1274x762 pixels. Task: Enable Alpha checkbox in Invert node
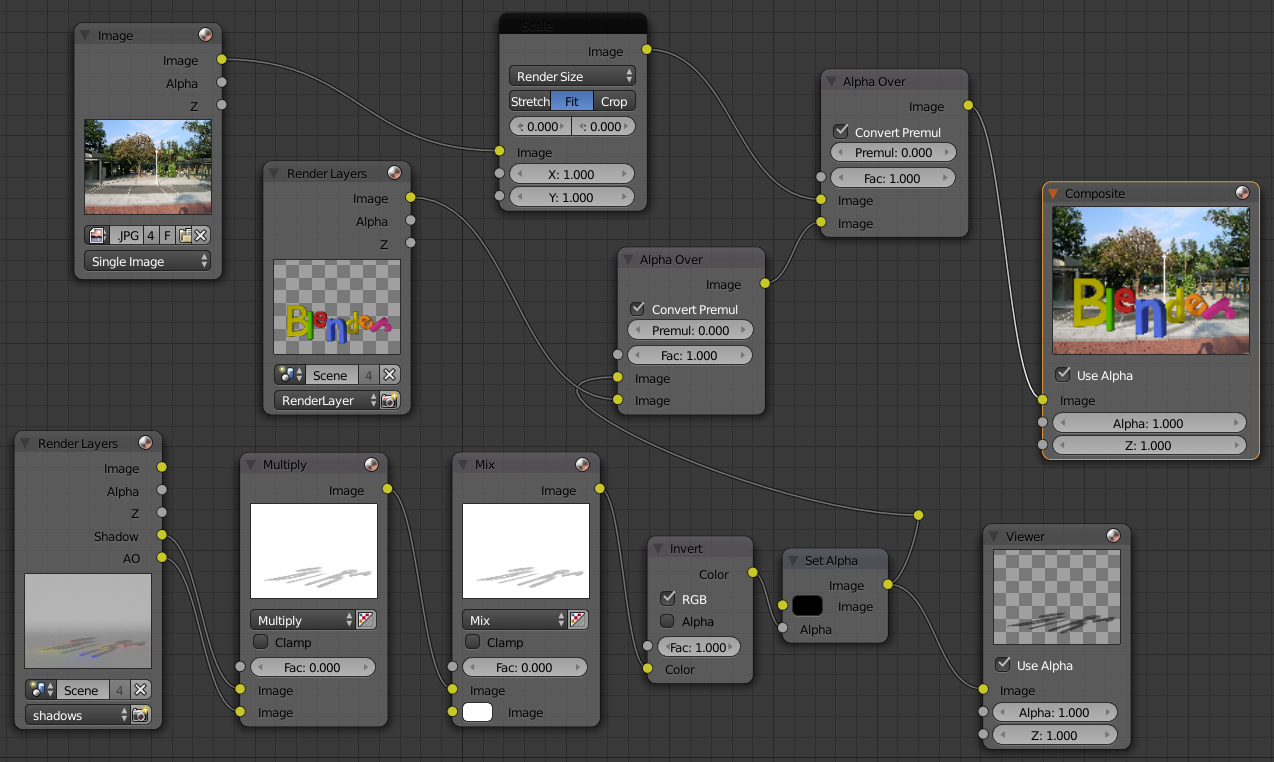pos(668,621)
